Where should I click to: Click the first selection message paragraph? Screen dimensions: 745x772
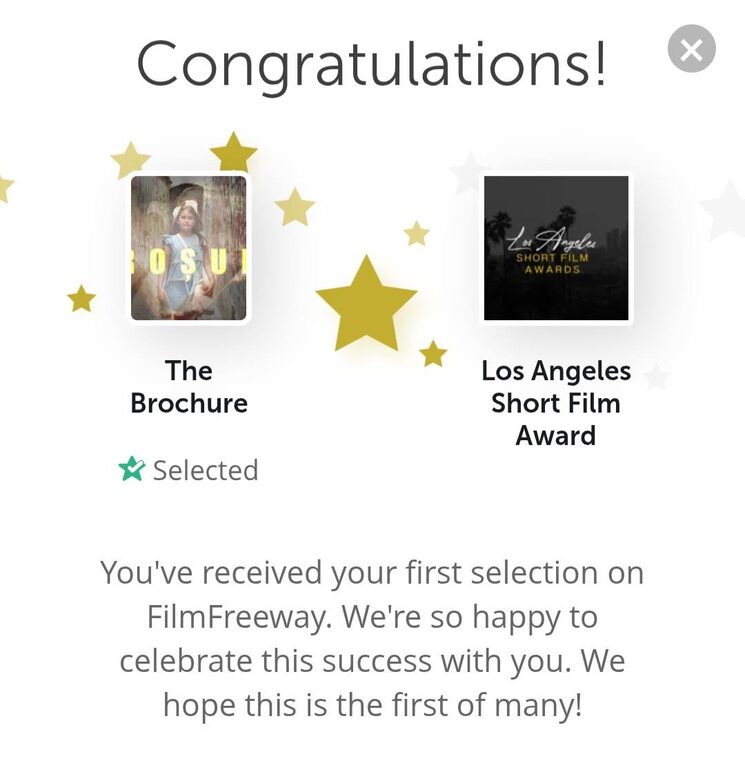pos(371,639)
